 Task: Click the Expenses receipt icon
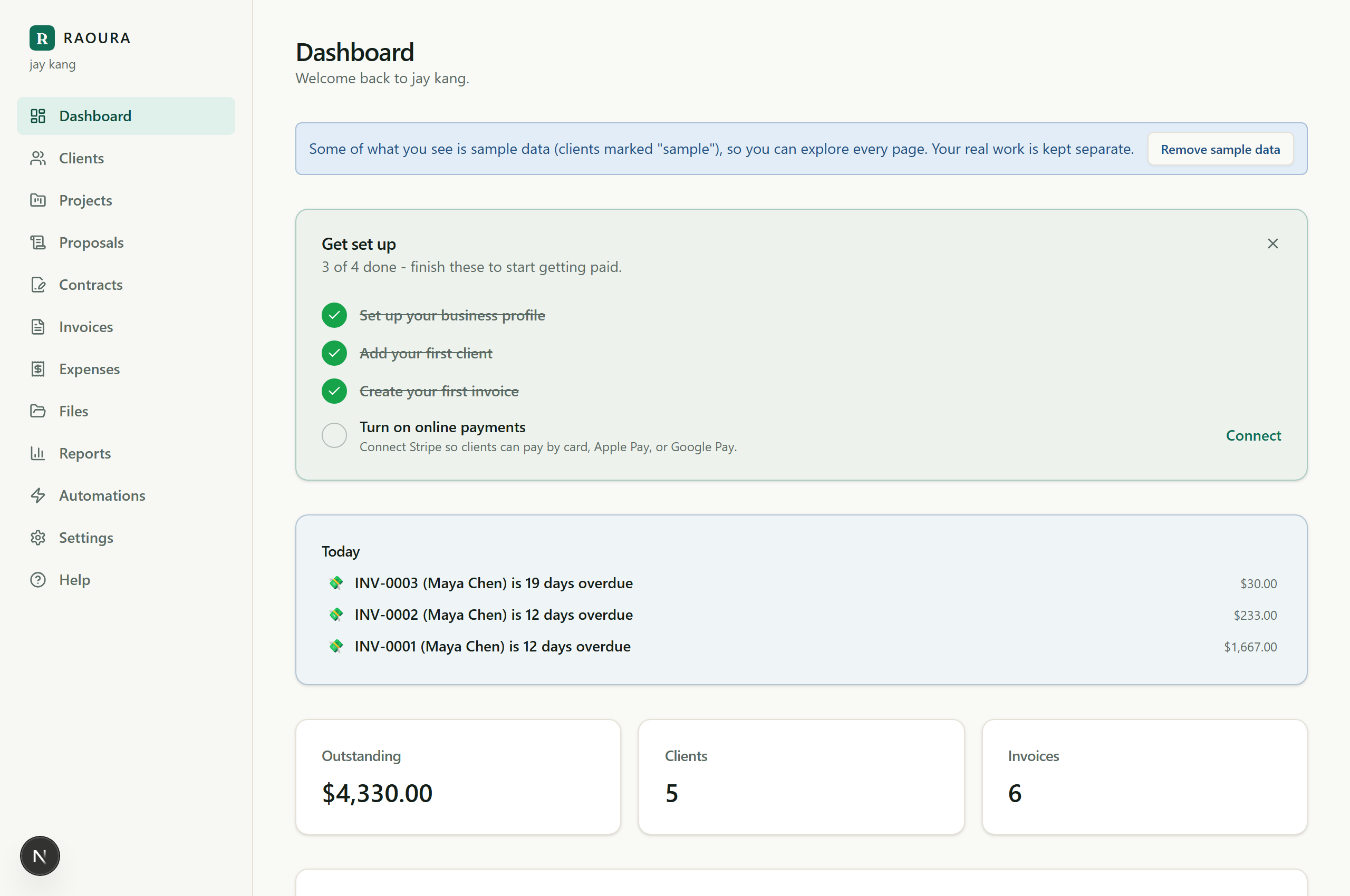pyautogui.click(x=38, y=369)
